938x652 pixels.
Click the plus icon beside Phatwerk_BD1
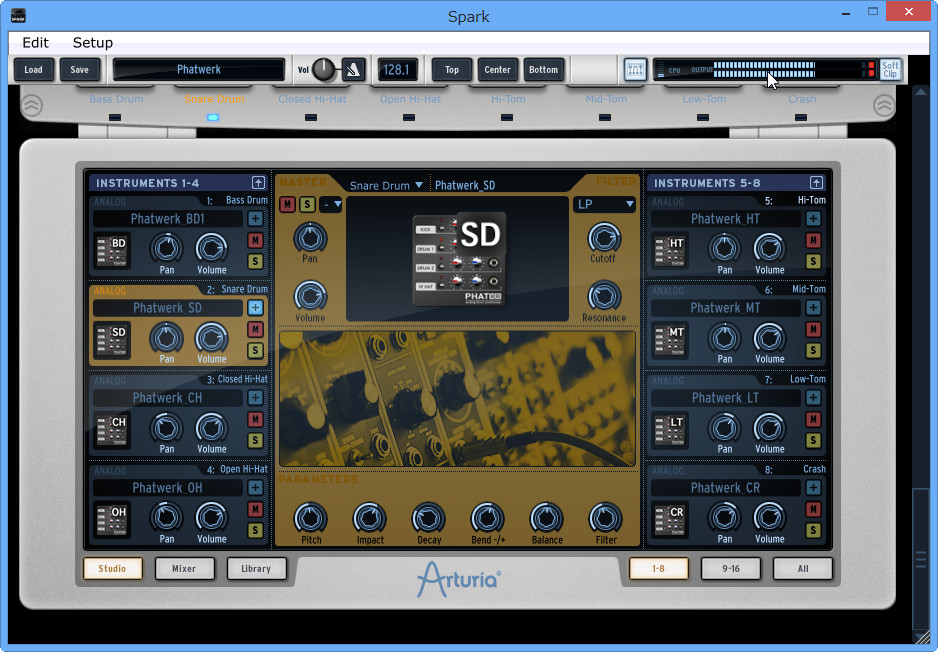tap(255, 218)
